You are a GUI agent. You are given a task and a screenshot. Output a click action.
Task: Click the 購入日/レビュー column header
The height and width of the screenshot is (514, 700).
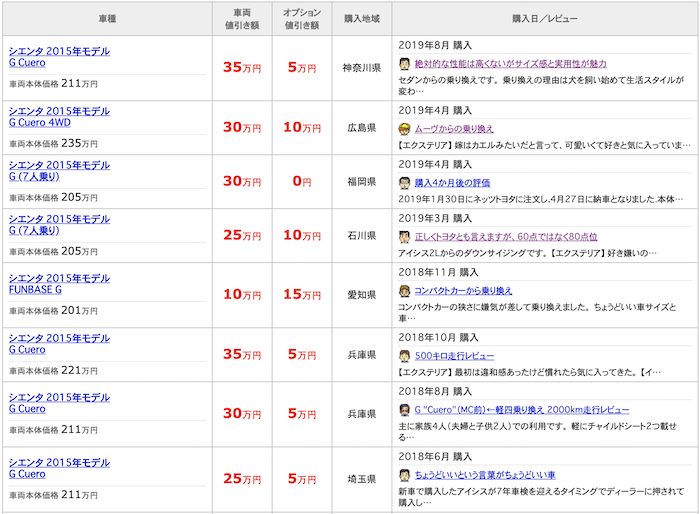pos(545,19)
